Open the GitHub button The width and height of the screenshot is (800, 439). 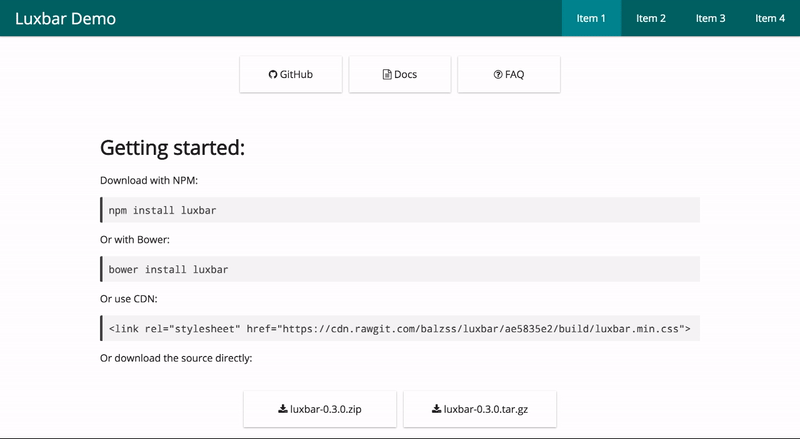[x=291, y=75]
